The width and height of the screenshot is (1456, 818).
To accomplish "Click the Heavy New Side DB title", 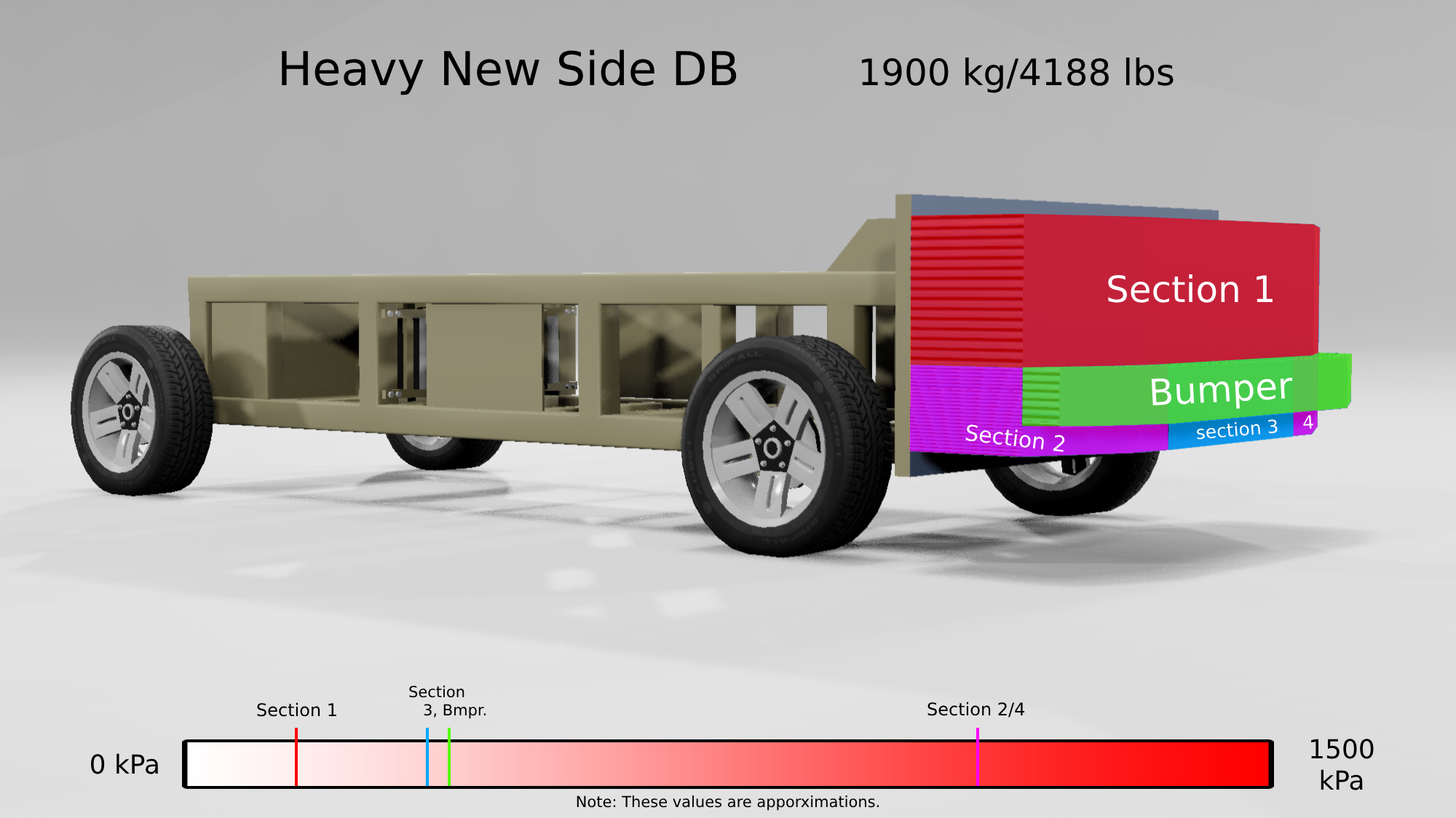I will (508, 71).
